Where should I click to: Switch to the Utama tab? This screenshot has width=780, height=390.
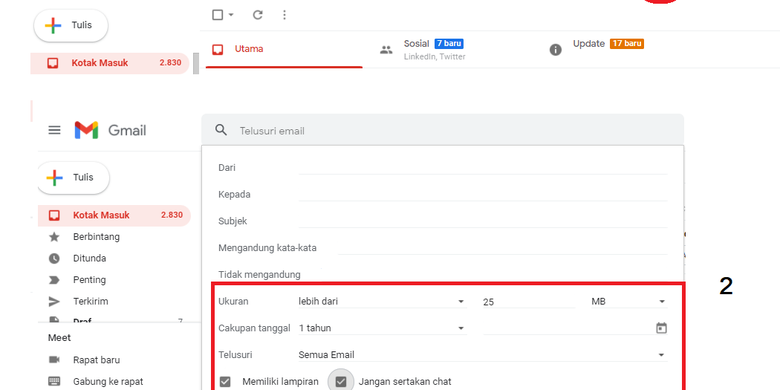coord(284,49)
